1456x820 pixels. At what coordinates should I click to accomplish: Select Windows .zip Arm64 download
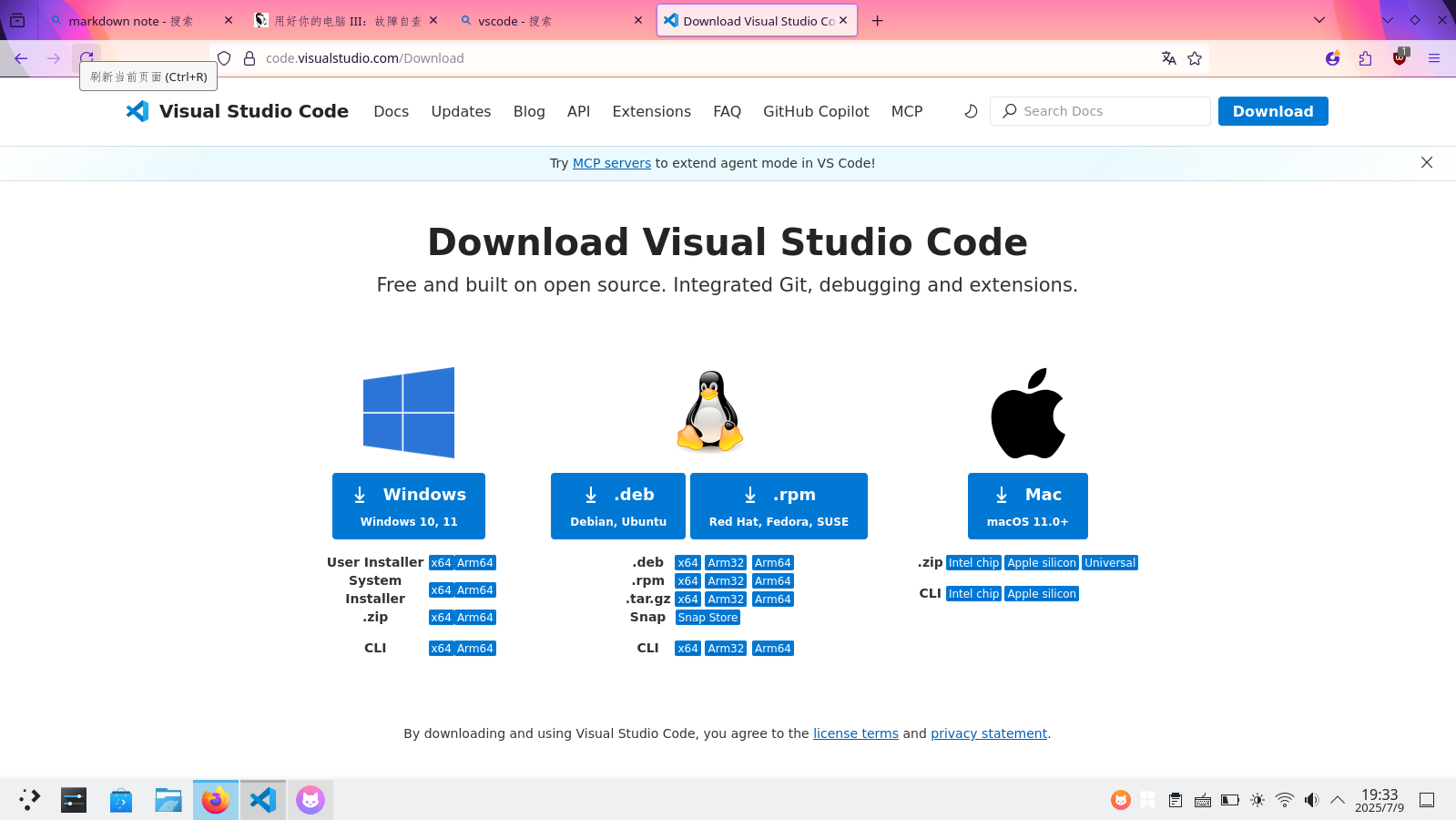475,618
